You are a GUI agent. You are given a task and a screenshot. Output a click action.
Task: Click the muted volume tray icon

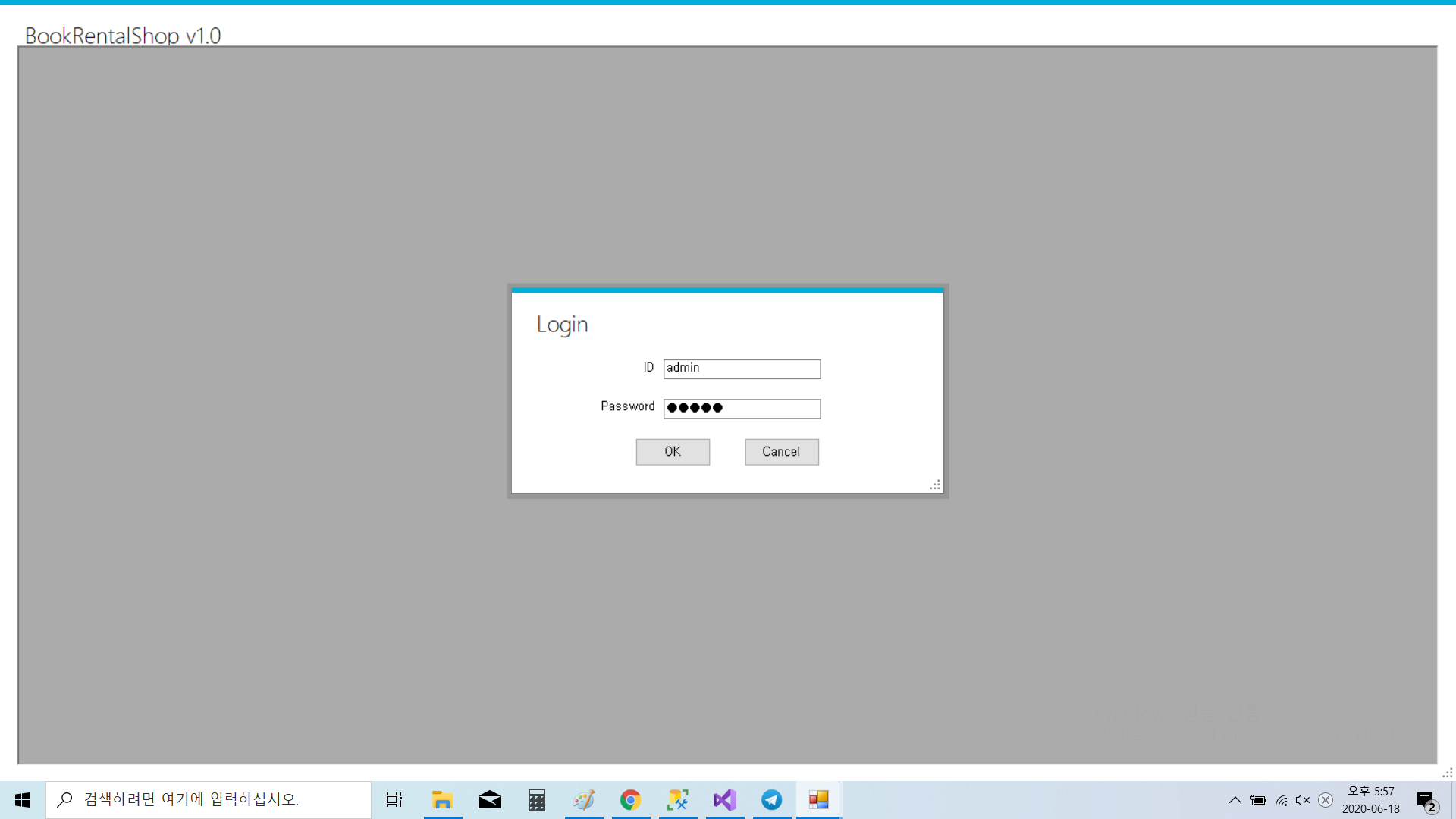[x=1303, y=800]
